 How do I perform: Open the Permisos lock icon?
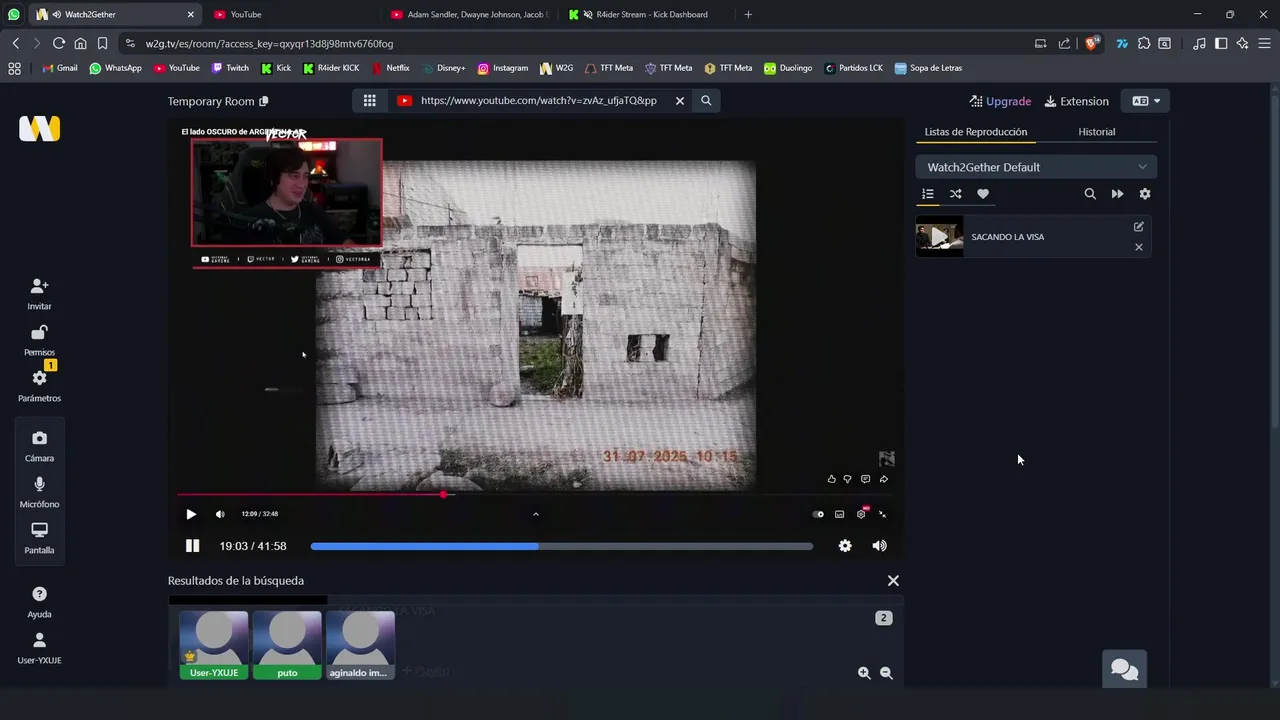point(39,340)
